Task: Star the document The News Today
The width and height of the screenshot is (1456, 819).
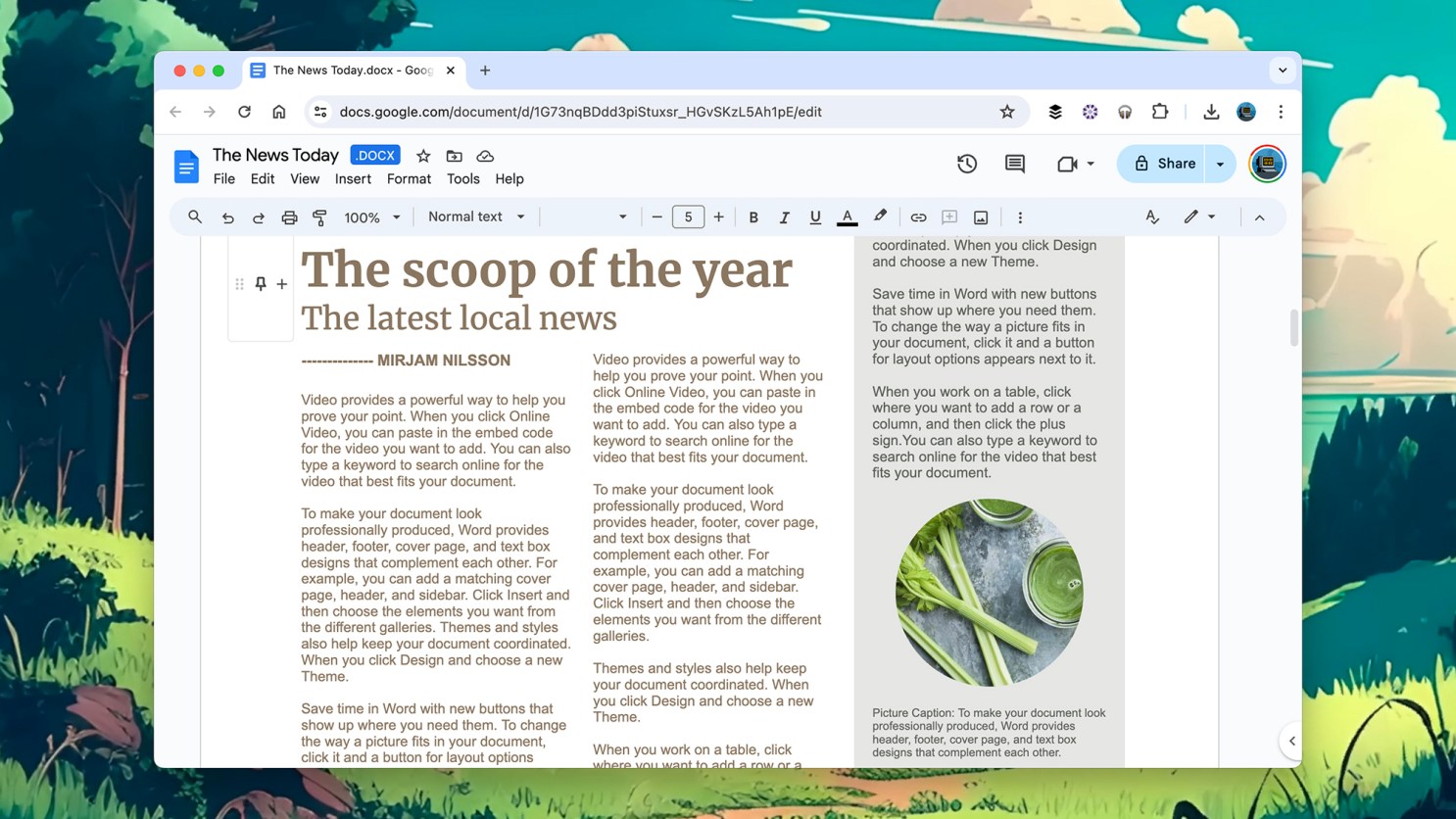Action: (423, 156)
